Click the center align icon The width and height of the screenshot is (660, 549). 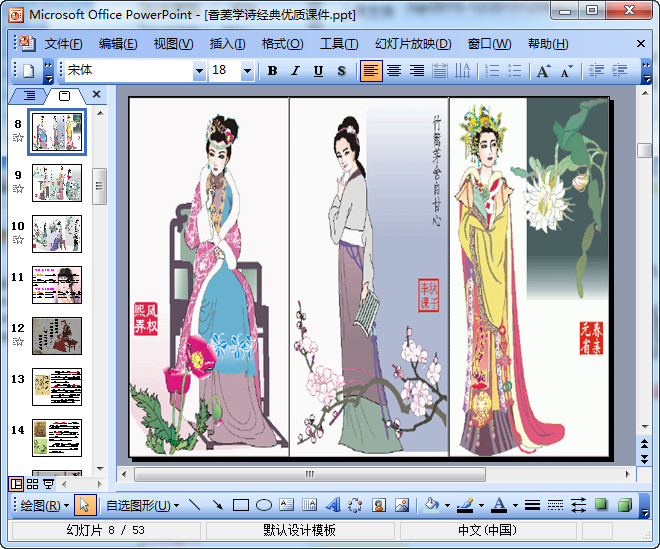[x=394, y=71]
